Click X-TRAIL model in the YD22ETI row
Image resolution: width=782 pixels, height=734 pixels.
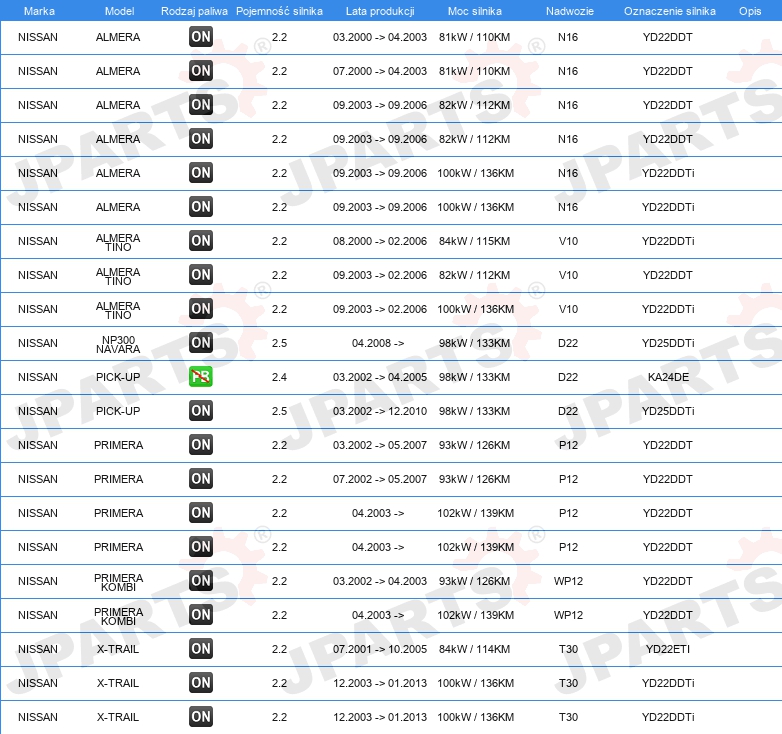pos(118,649)
